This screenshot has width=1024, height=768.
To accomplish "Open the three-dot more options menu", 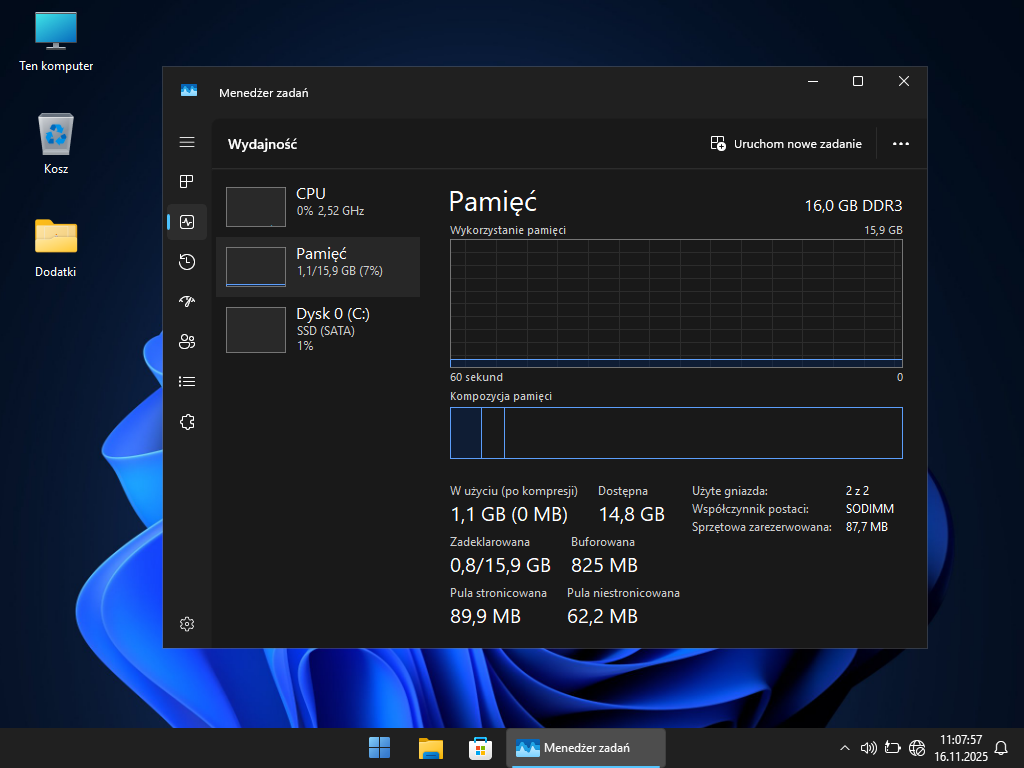I will pos(901,144).
